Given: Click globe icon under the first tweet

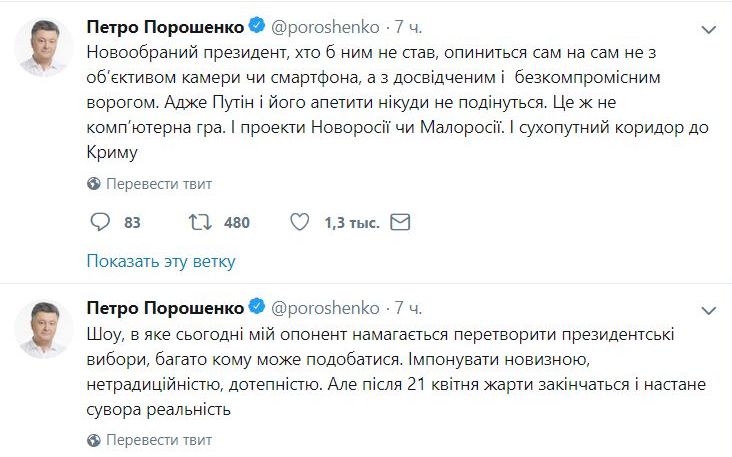Looking at the screenshot, I should pos(95,183).
